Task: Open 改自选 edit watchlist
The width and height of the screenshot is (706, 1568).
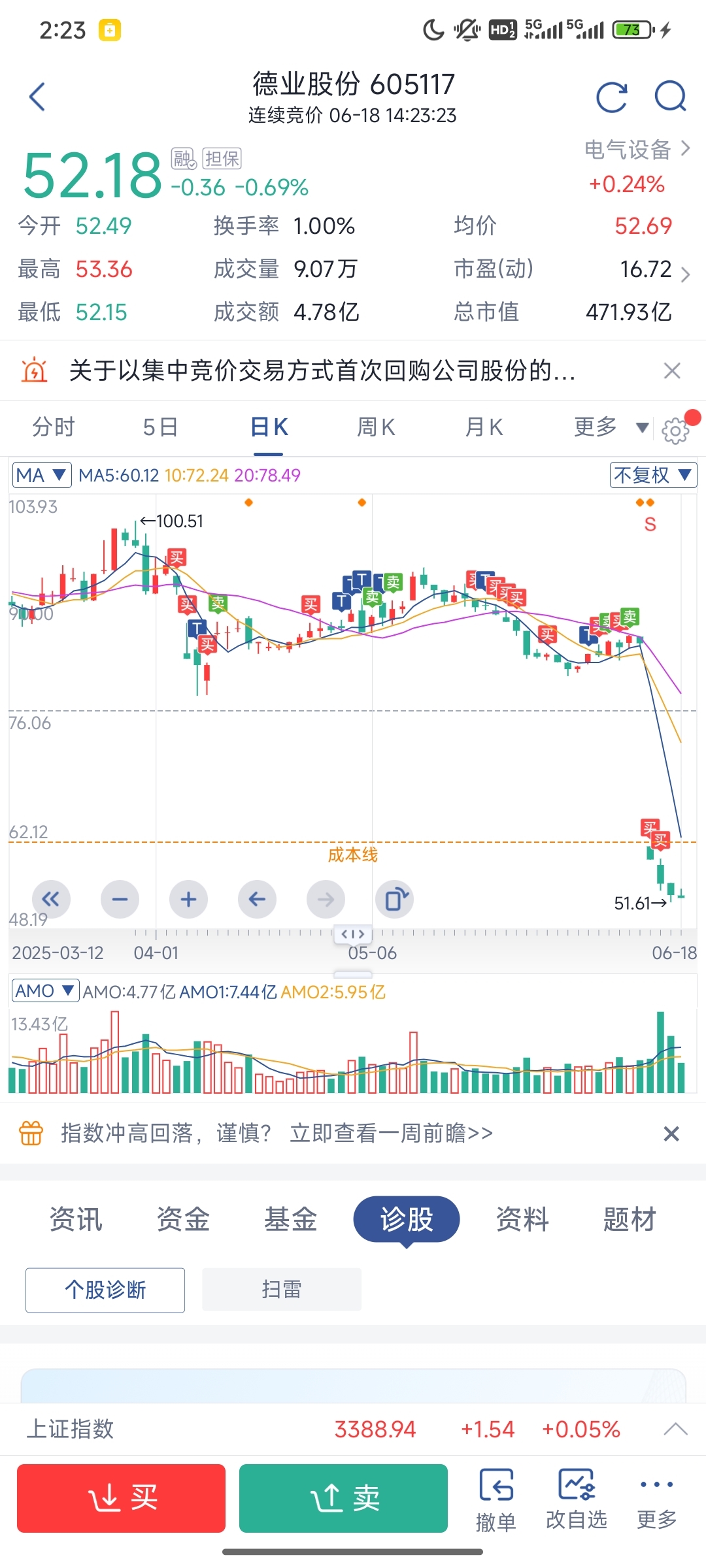Action: point(577,1499)
